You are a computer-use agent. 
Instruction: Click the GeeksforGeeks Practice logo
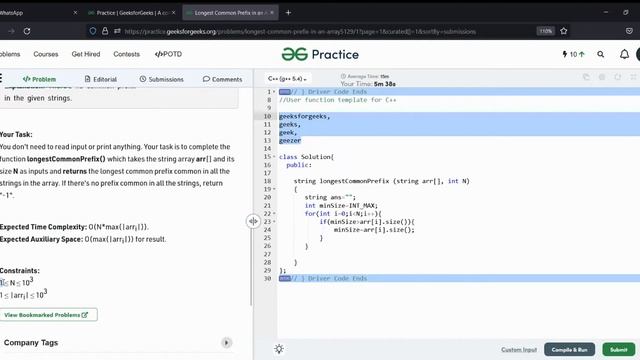click(x=320, y=54)
